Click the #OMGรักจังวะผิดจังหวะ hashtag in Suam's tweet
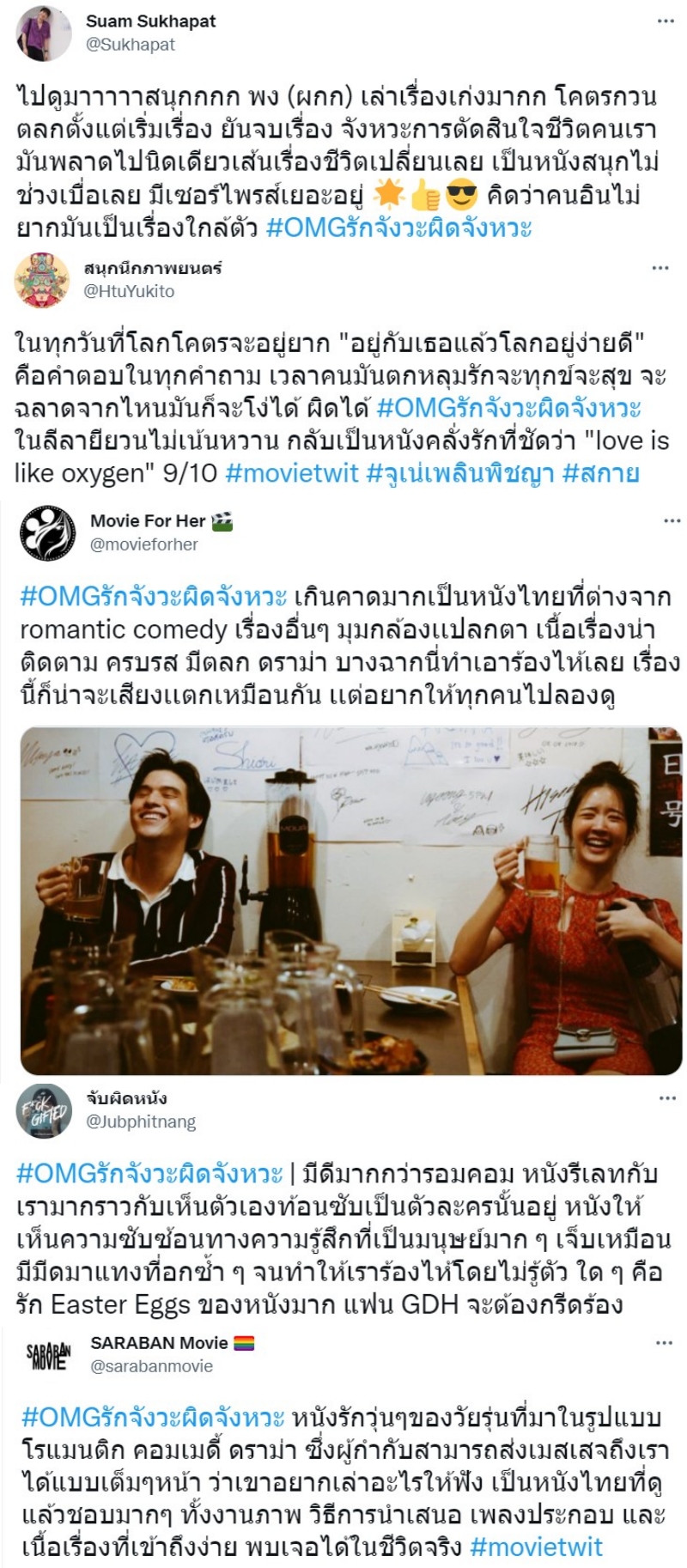This screenshot has width=687, height=1568. pyautogui.click(x=398, y=228)
